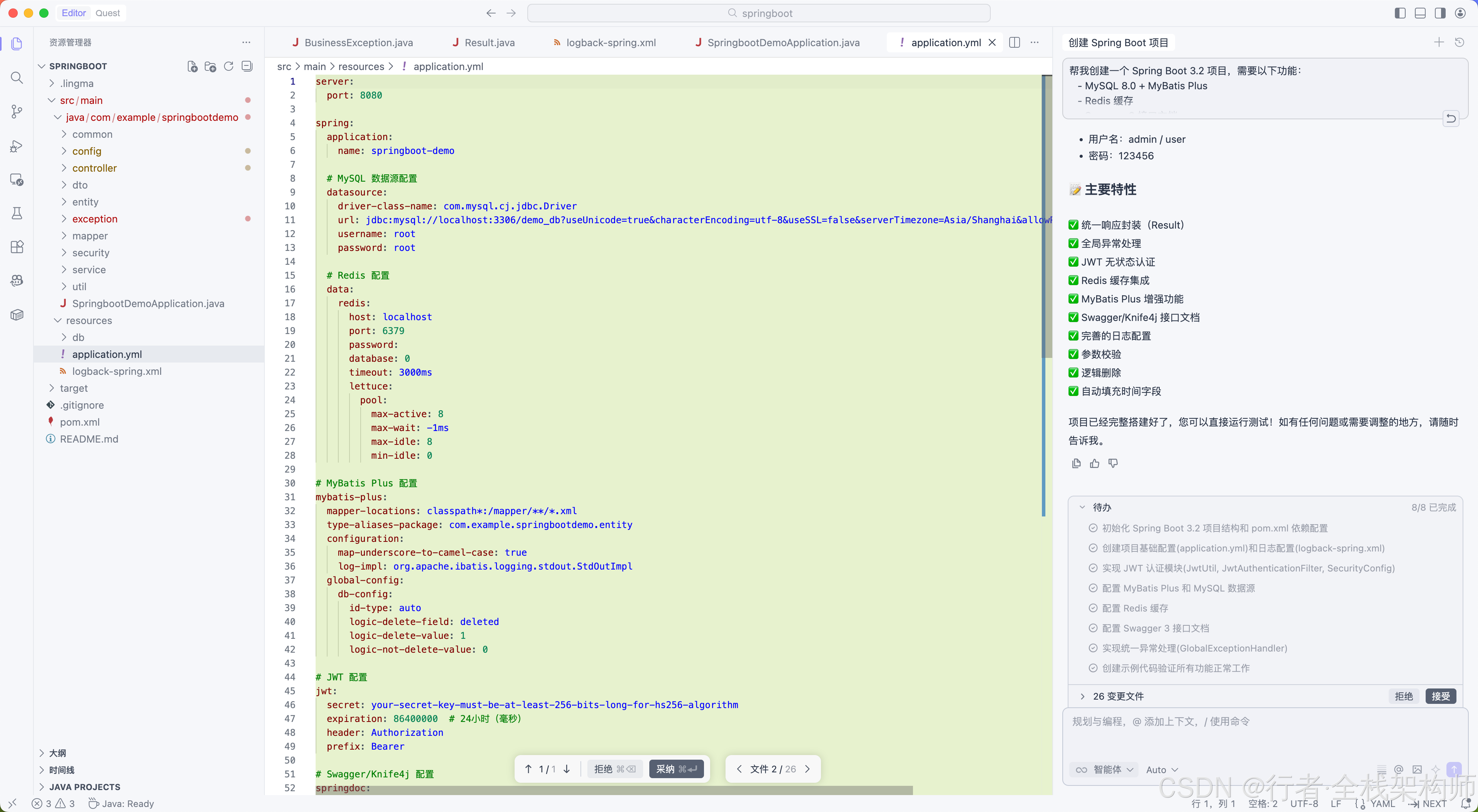
Task: Refresh the SPRINGBOOT explorer tree
Action: click(x=228, y=66)
